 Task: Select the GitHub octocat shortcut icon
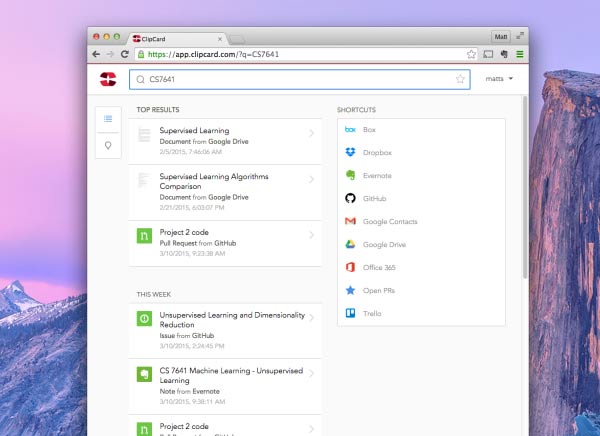[x=350, y=198]
